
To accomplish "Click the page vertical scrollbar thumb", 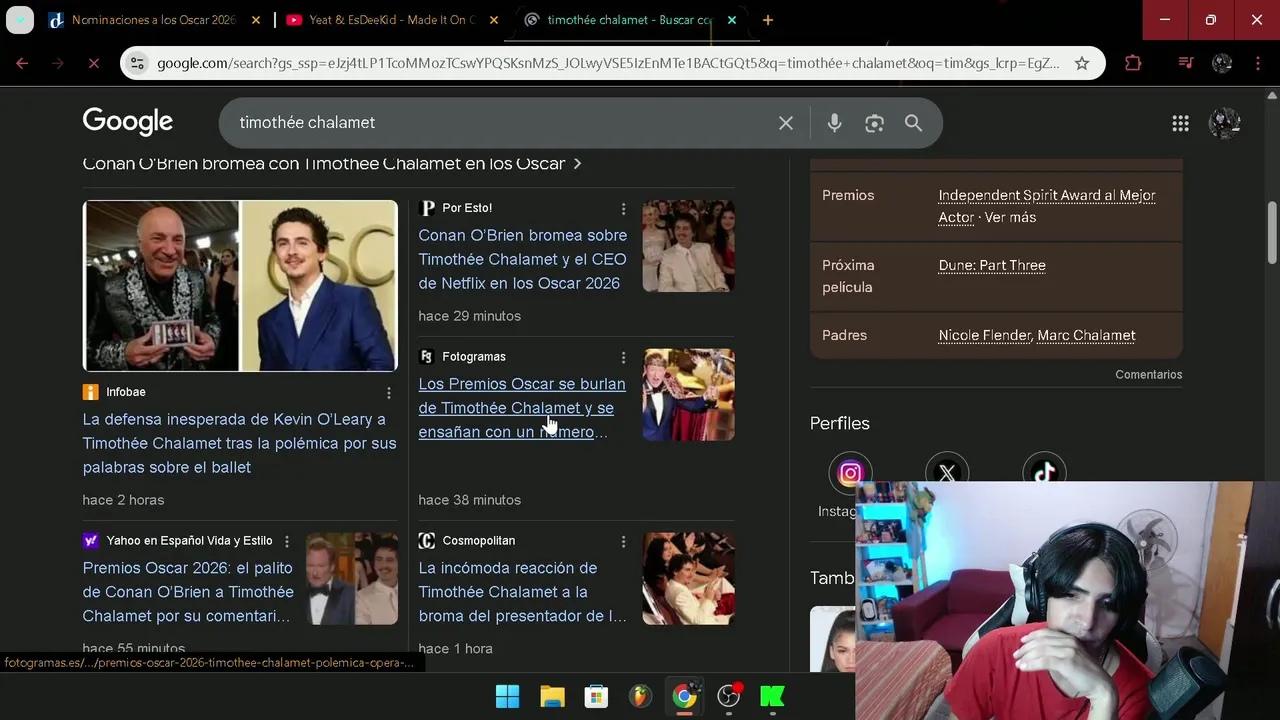I will click(x=1272, y=232).
